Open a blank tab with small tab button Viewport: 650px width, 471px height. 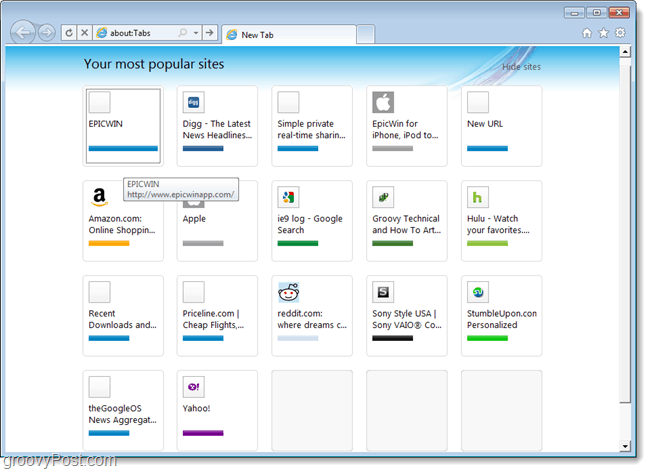366,34
